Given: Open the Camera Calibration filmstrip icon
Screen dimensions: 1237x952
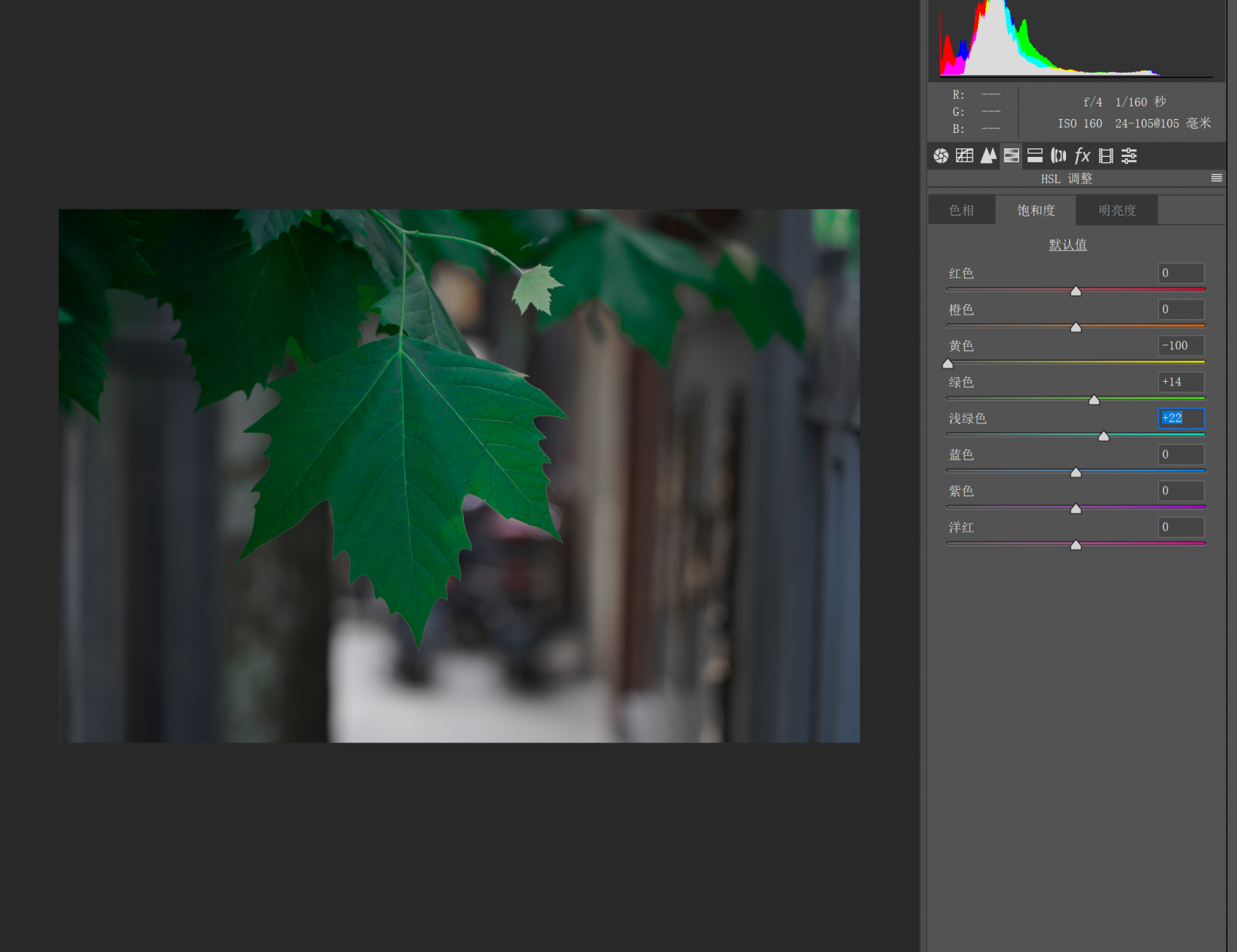Looking at the screenshot, I should point(1106,156).
